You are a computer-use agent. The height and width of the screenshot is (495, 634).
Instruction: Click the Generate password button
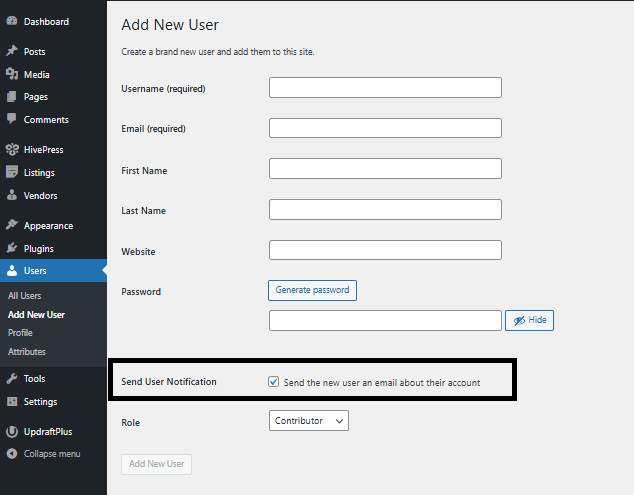tap(312, 290)
